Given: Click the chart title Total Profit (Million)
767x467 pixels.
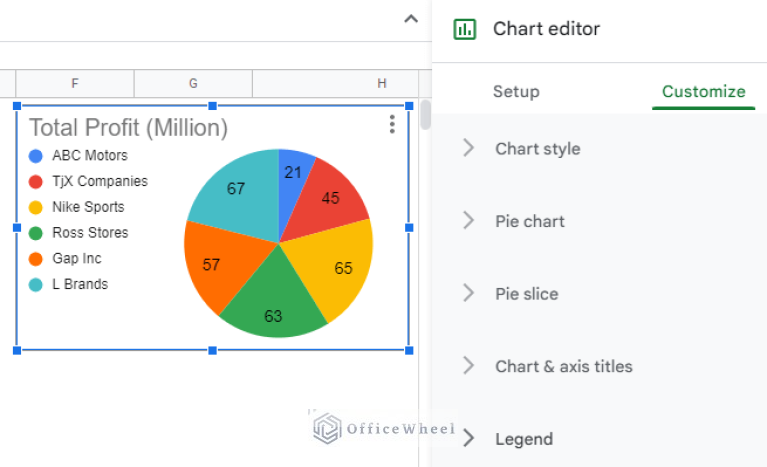Looking at the screenshot, I should click(x=129, y=128).
